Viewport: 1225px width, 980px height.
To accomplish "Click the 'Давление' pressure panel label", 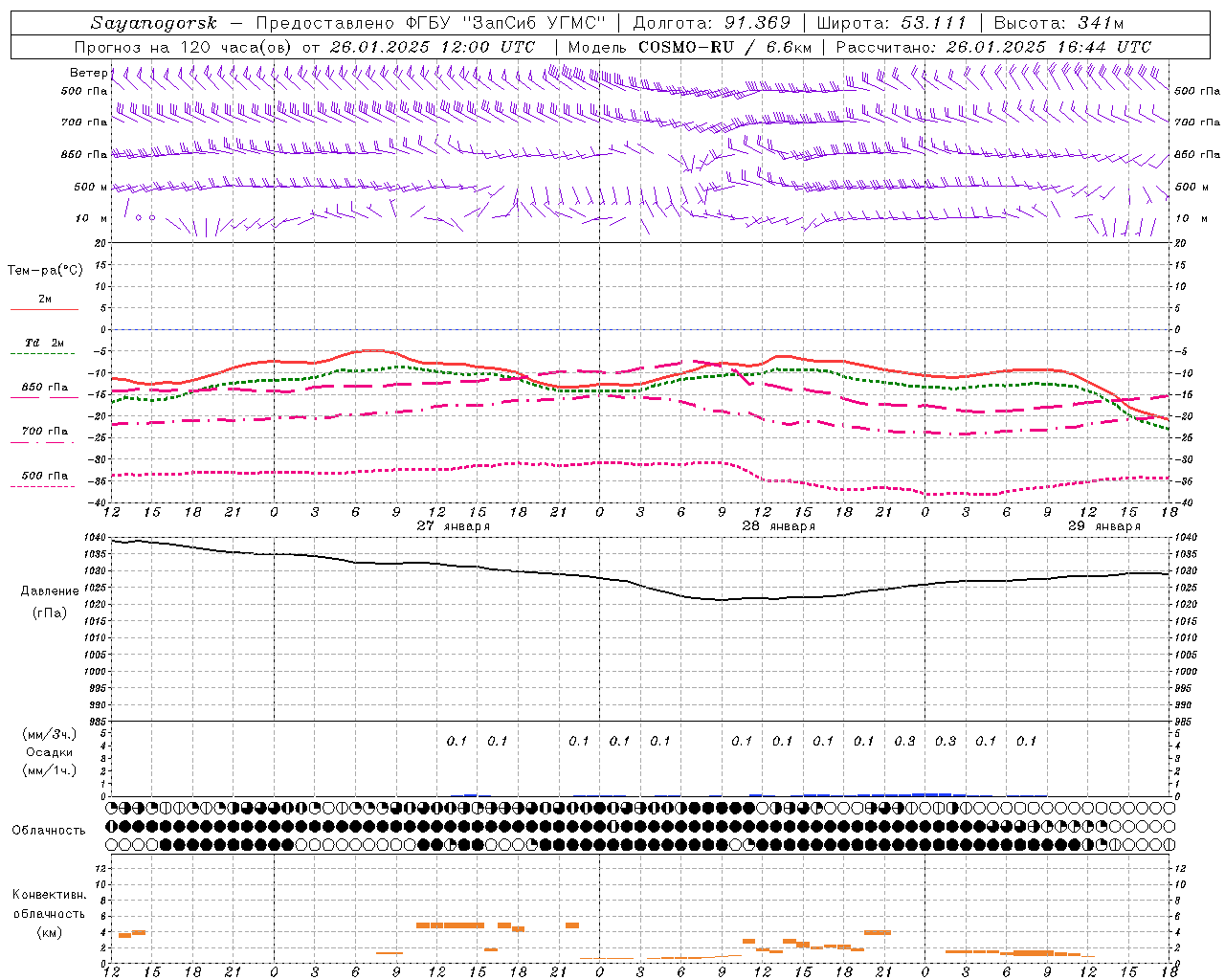I will tap(50, 591).
